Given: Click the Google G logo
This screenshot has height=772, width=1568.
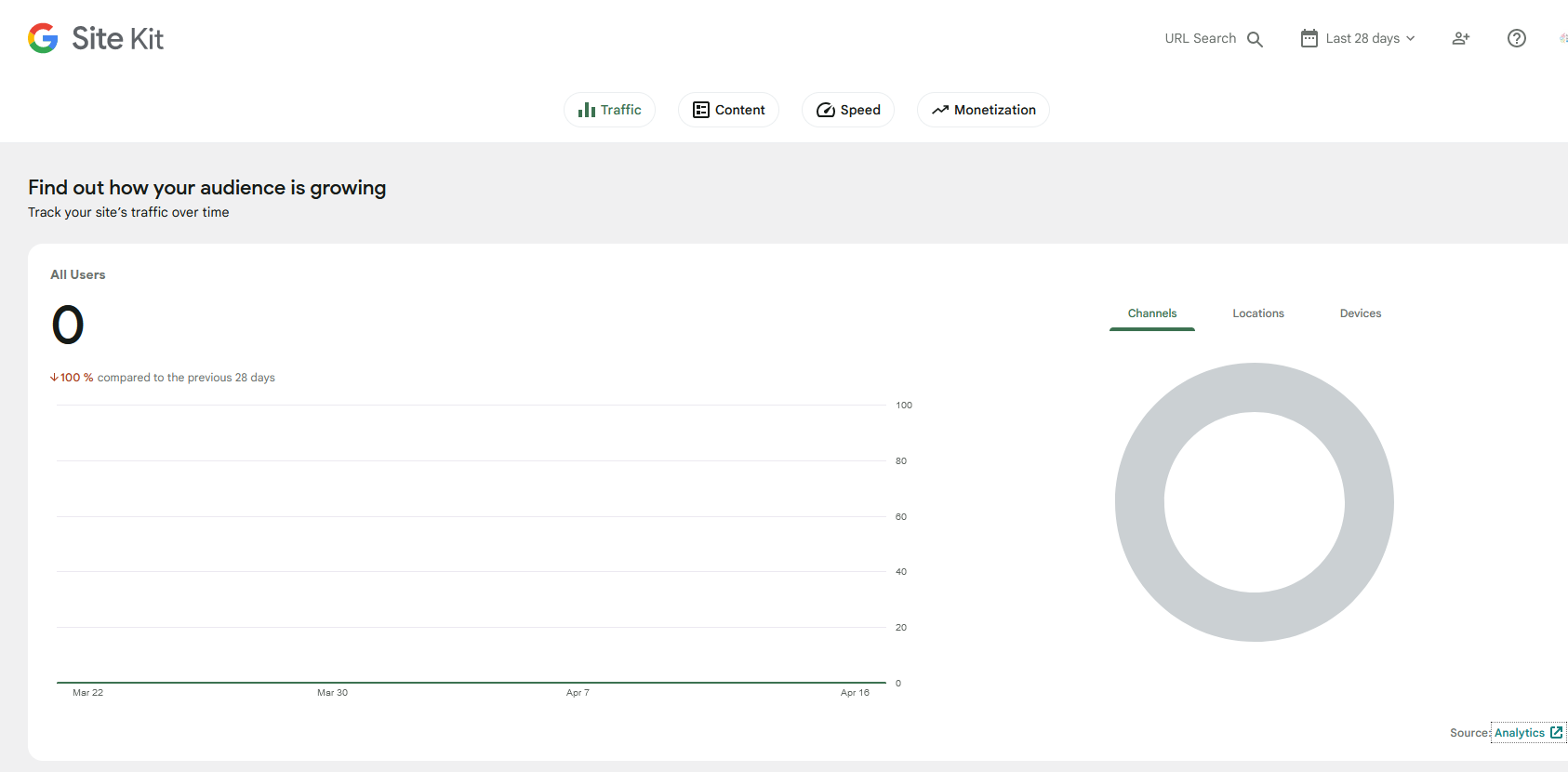Looking at the screenshot, I should pyautogui.click(x=43, y=38).
